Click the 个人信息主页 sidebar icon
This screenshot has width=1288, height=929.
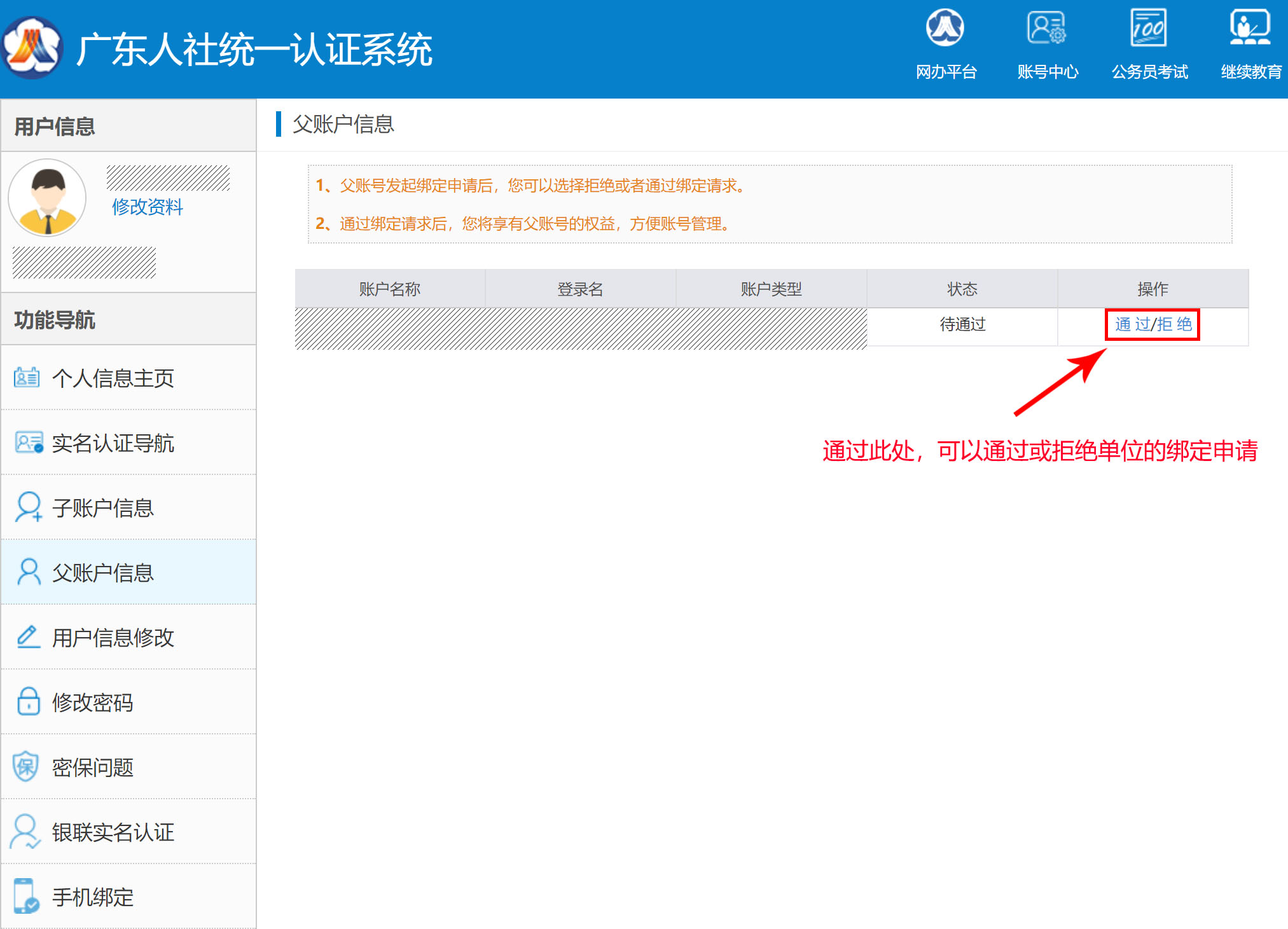[27, 378]
